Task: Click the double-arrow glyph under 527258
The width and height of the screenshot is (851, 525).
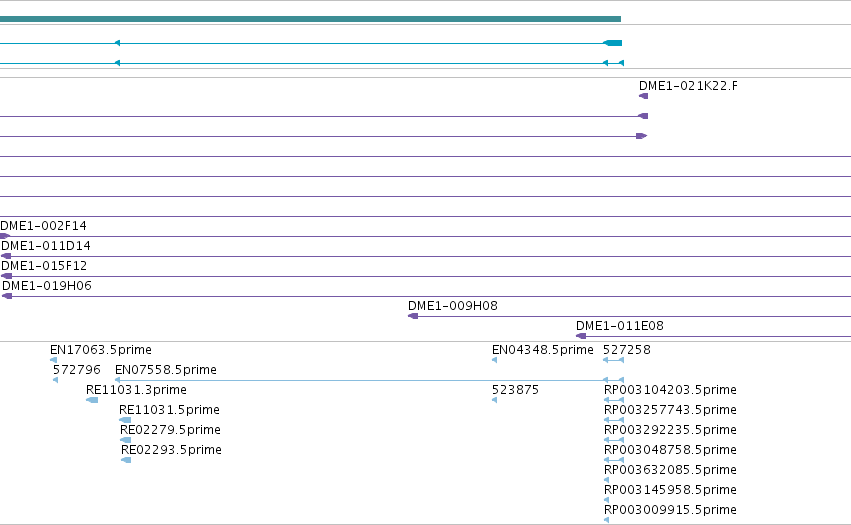Action: pos(613,360)
